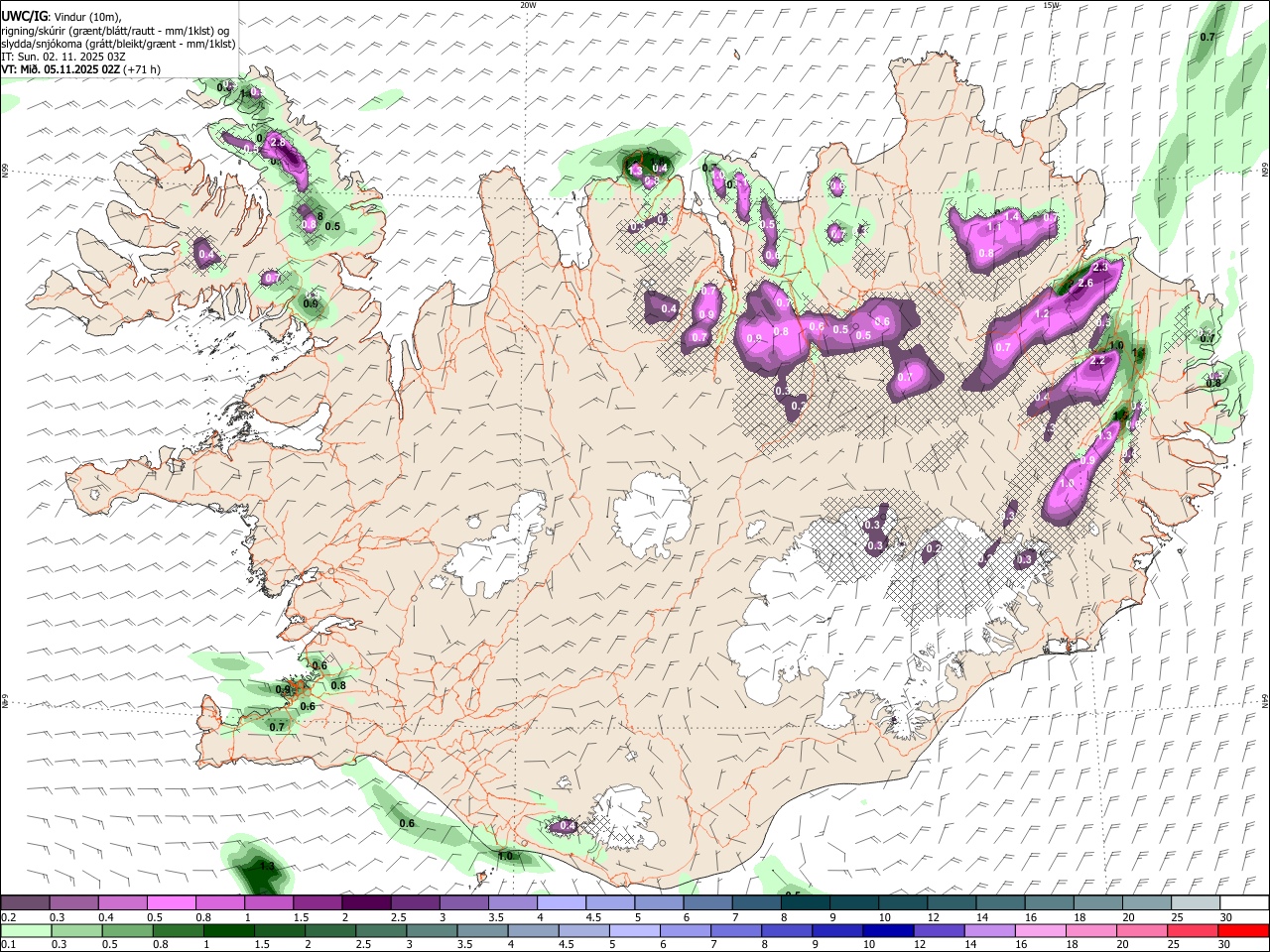Click the '1.2' snowfall value on the map

tap(1042, 314)
